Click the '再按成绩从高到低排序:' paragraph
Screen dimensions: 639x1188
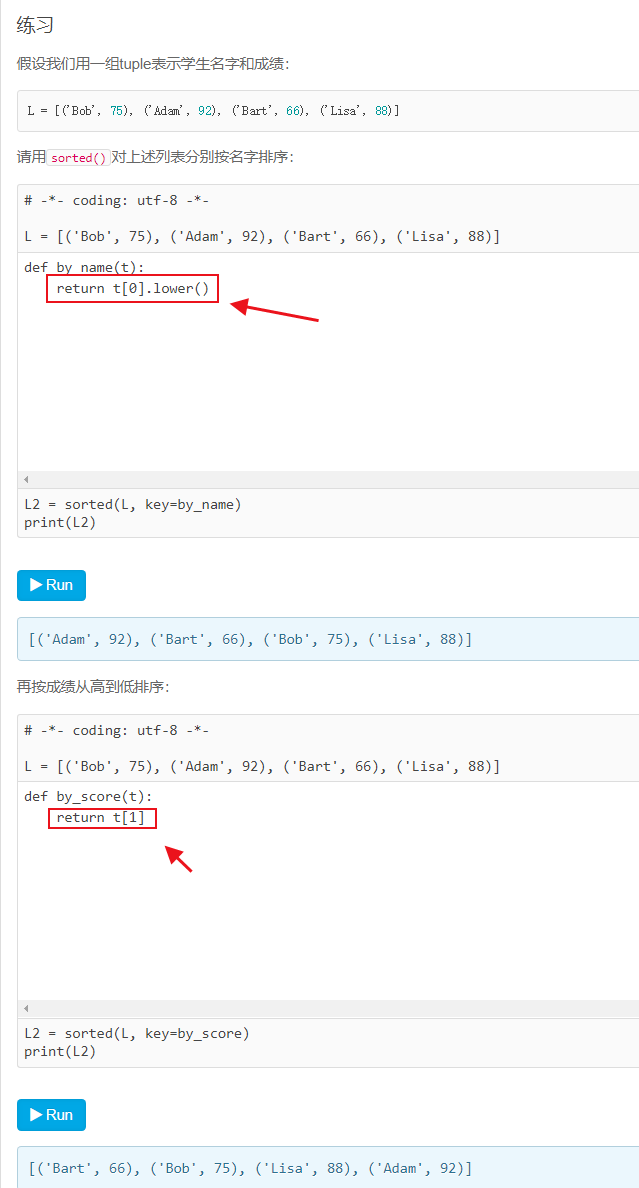click(93, 686)
